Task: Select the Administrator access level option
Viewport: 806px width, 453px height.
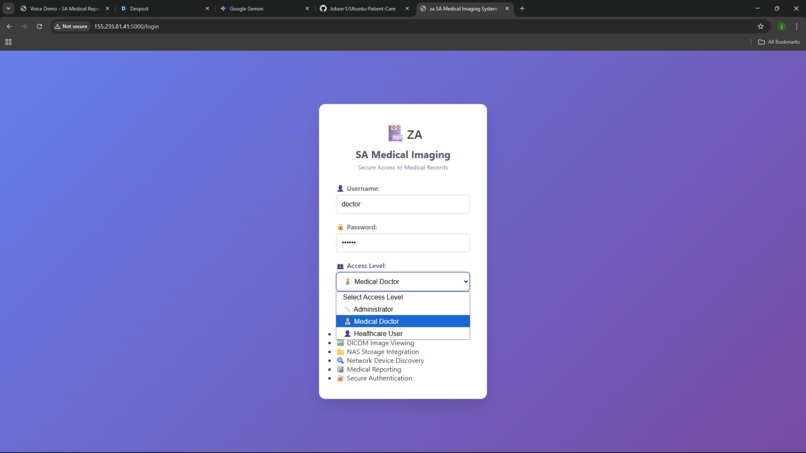Action: [x=402, y=309]
